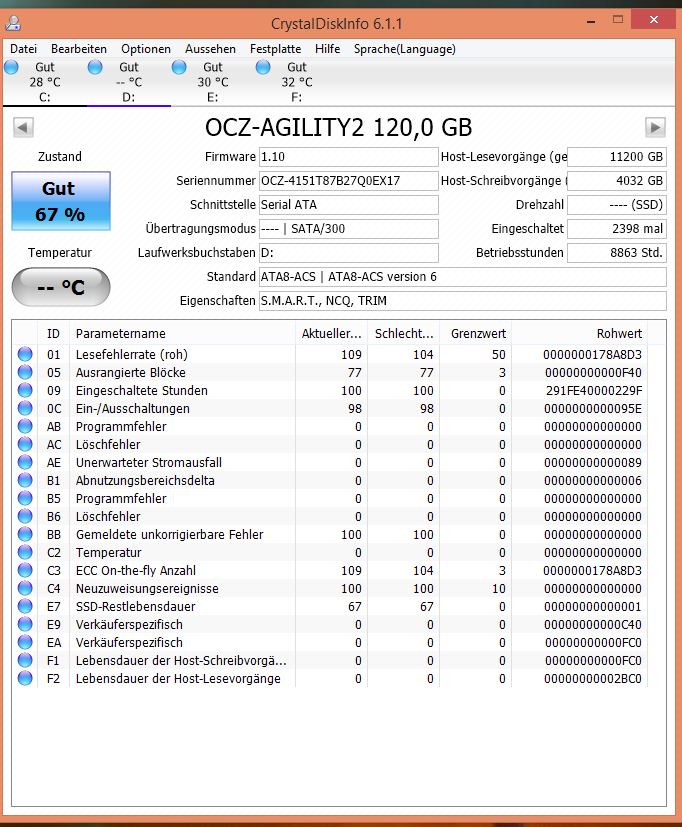
Task: Click the Seriennummer field OCZ-4151T87B27Q0EX17
Action: tap(349, 181)
